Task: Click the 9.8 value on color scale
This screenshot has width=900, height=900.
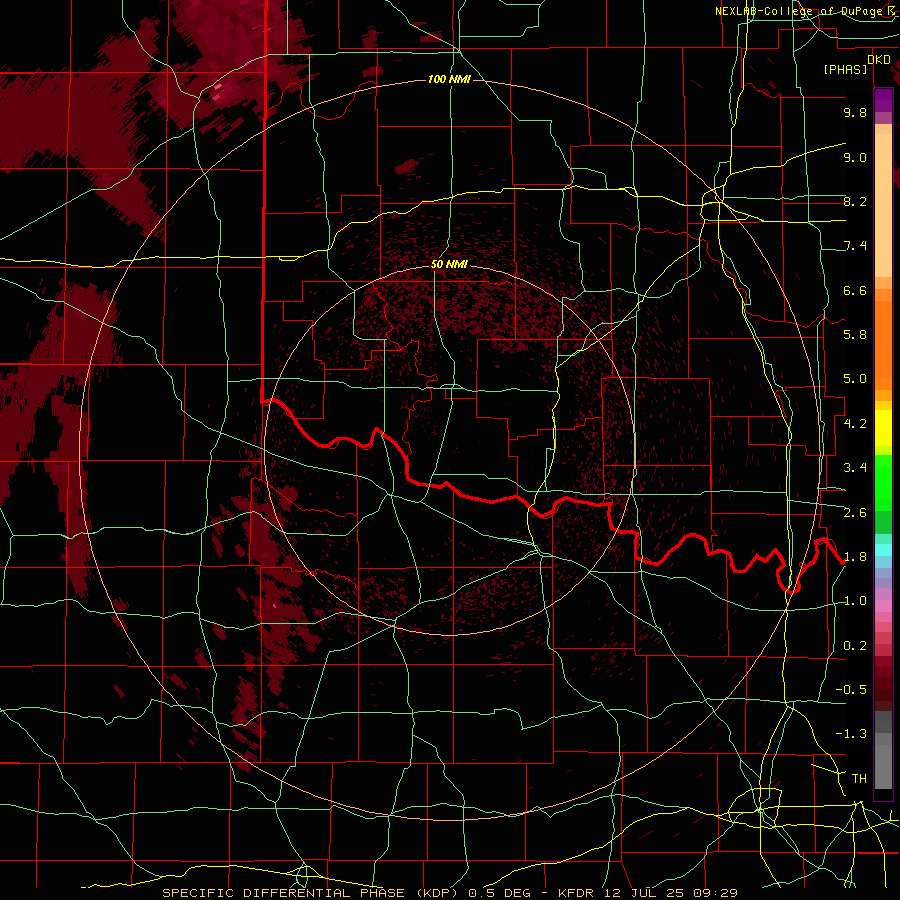Action: 855,112
